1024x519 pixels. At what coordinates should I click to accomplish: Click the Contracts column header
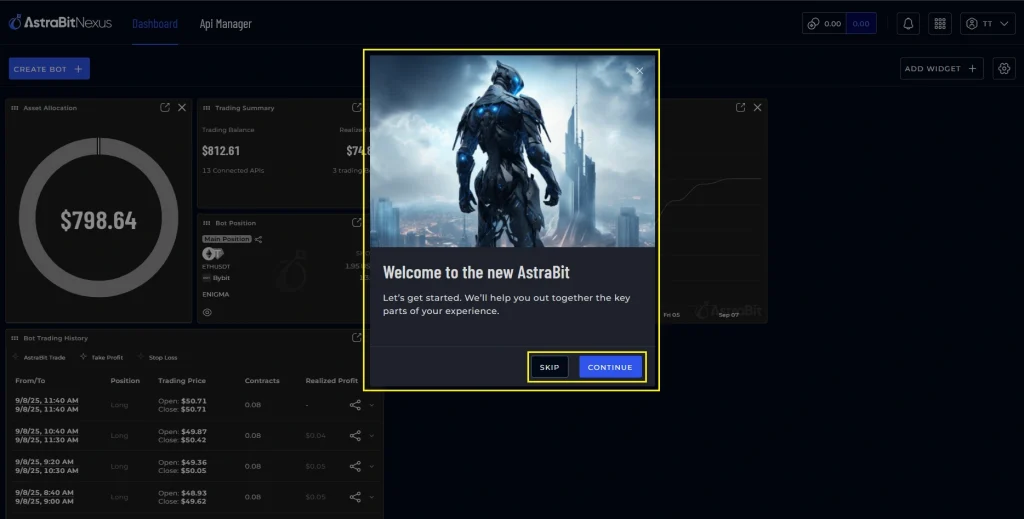262,381
